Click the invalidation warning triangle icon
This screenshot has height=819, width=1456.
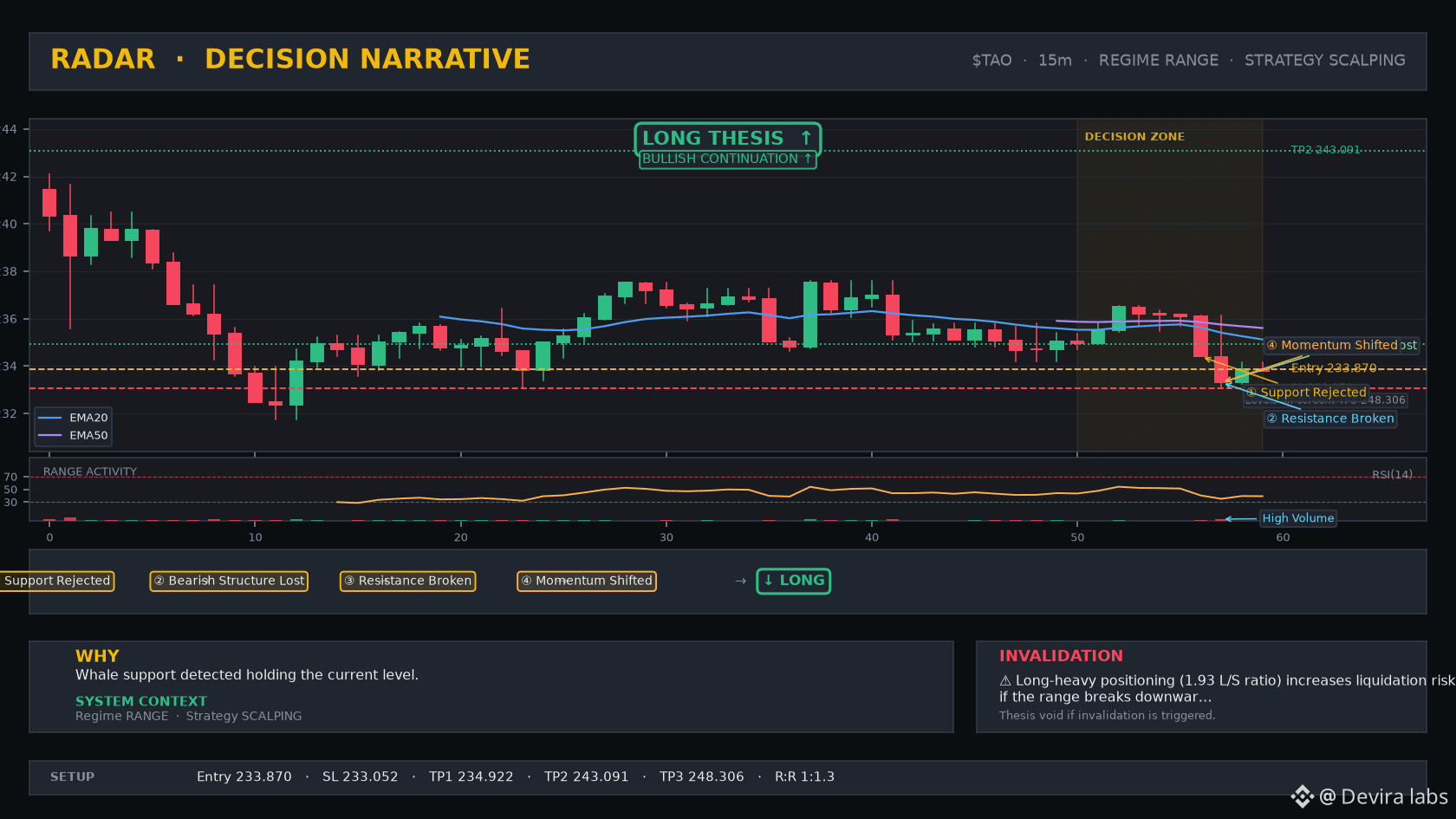click(x=1005, y=681)
